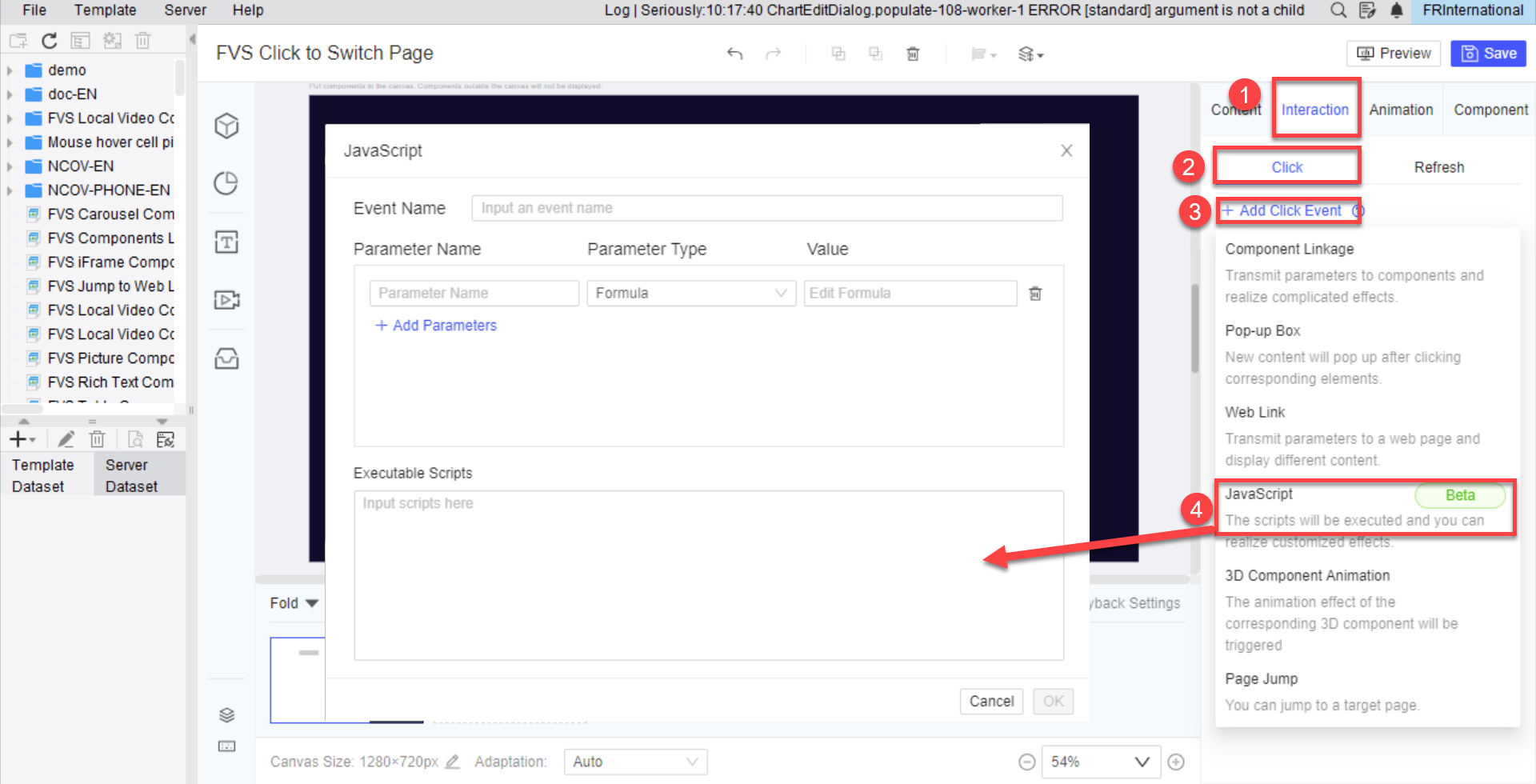The image size is (1536, 784).
Task: Expand the NCOV-EN folder
Action: click(10, 166)
